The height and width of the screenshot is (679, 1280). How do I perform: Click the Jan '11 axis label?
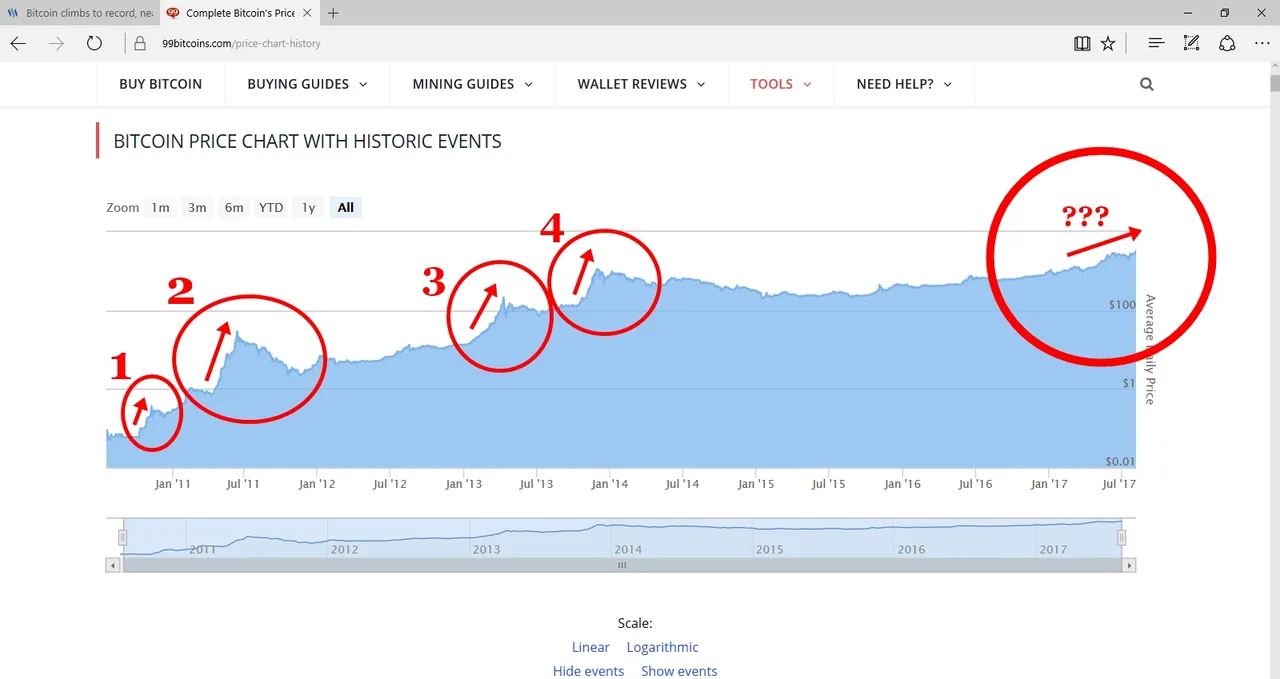pyautogui.click(x=172, y=484)
